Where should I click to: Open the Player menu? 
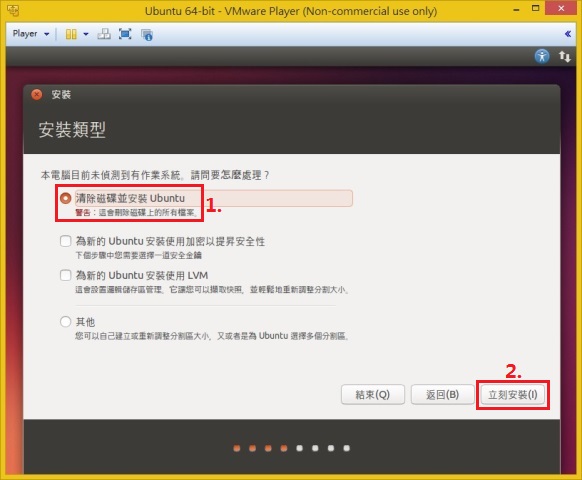[x=31, y=34]
